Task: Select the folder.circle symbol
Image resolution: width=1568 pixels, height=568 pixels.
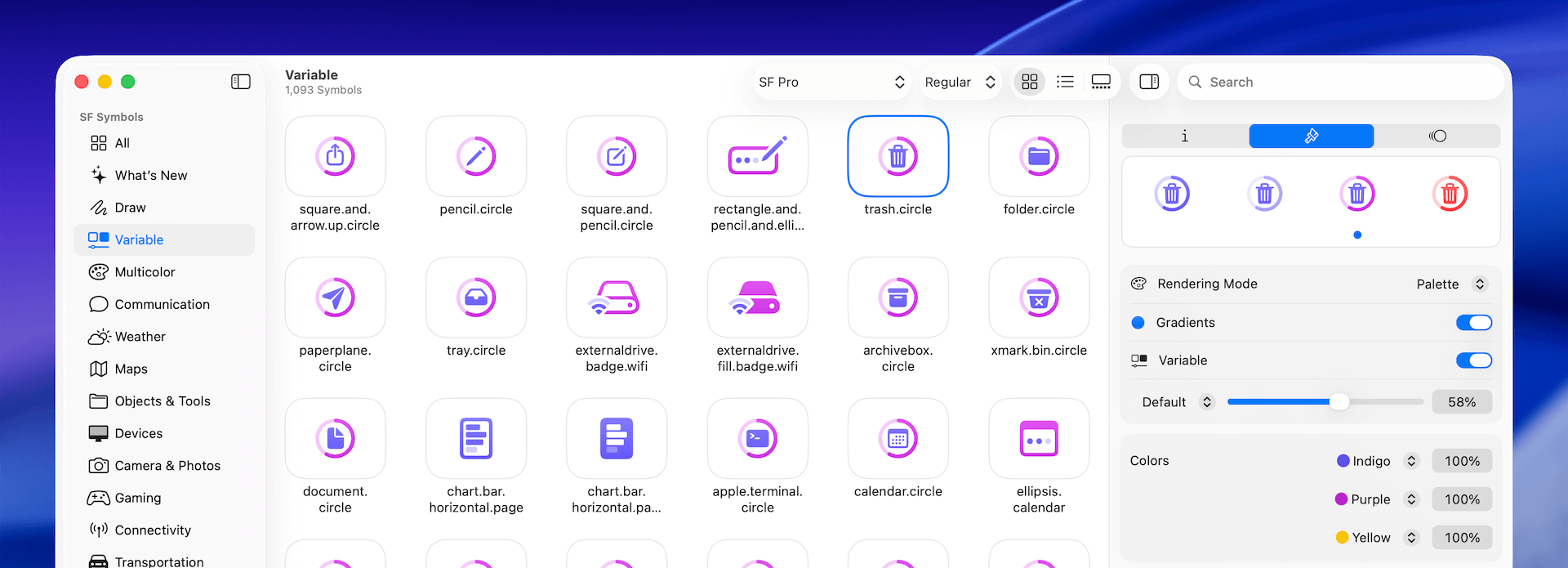Action: [x=1039, y=157]
